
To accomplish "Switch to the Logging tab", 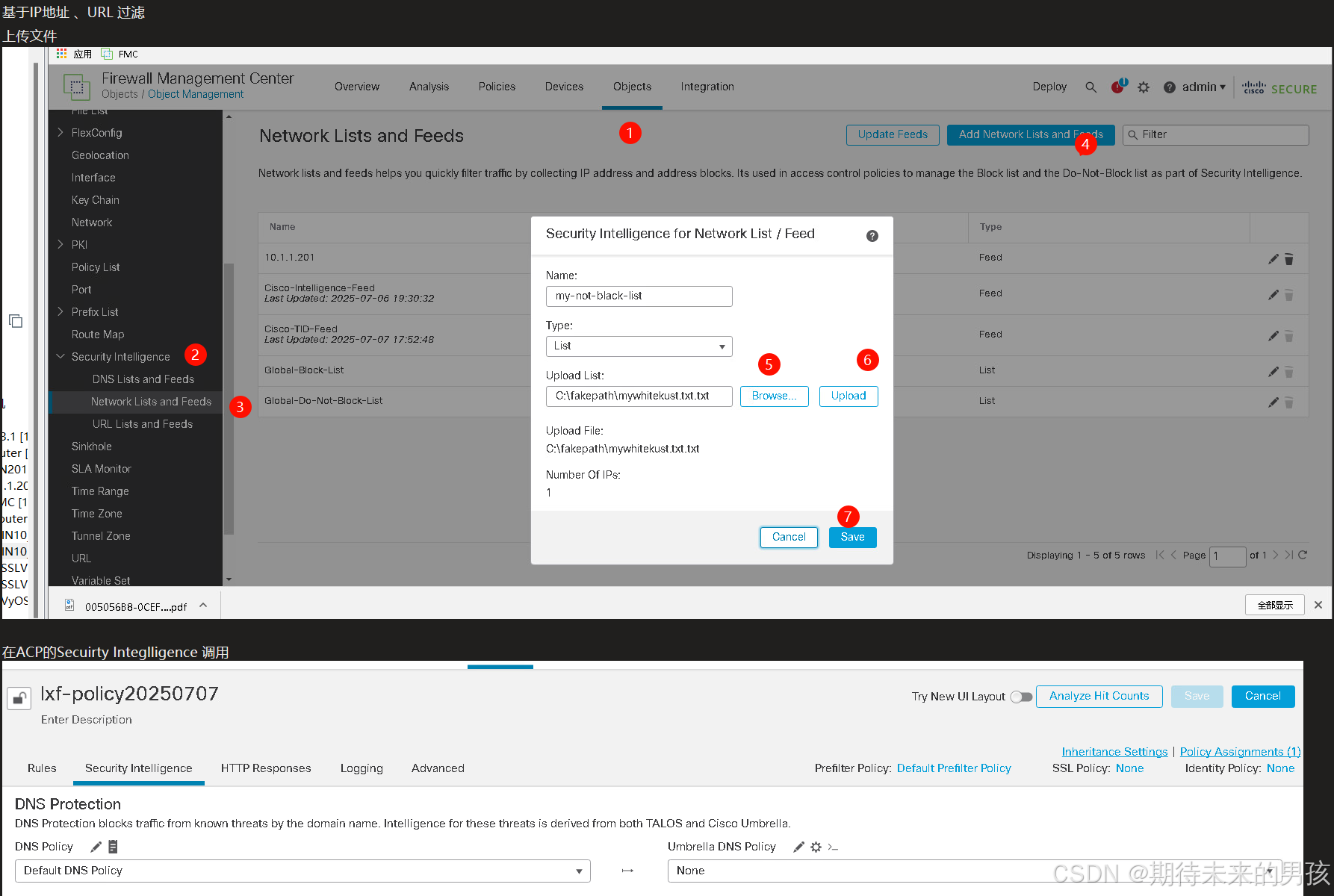I will point(362,768).
